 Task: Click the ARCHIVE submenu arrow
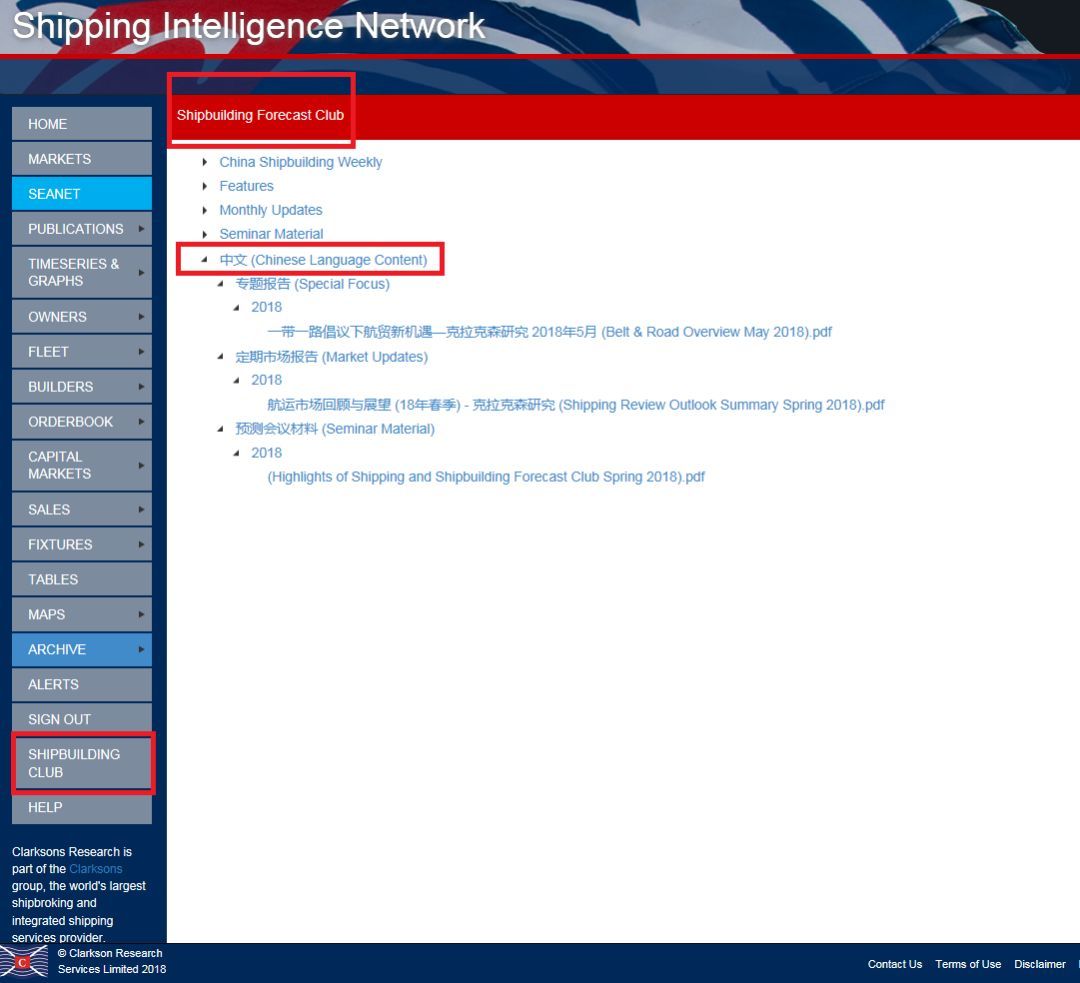pos(141,650)
